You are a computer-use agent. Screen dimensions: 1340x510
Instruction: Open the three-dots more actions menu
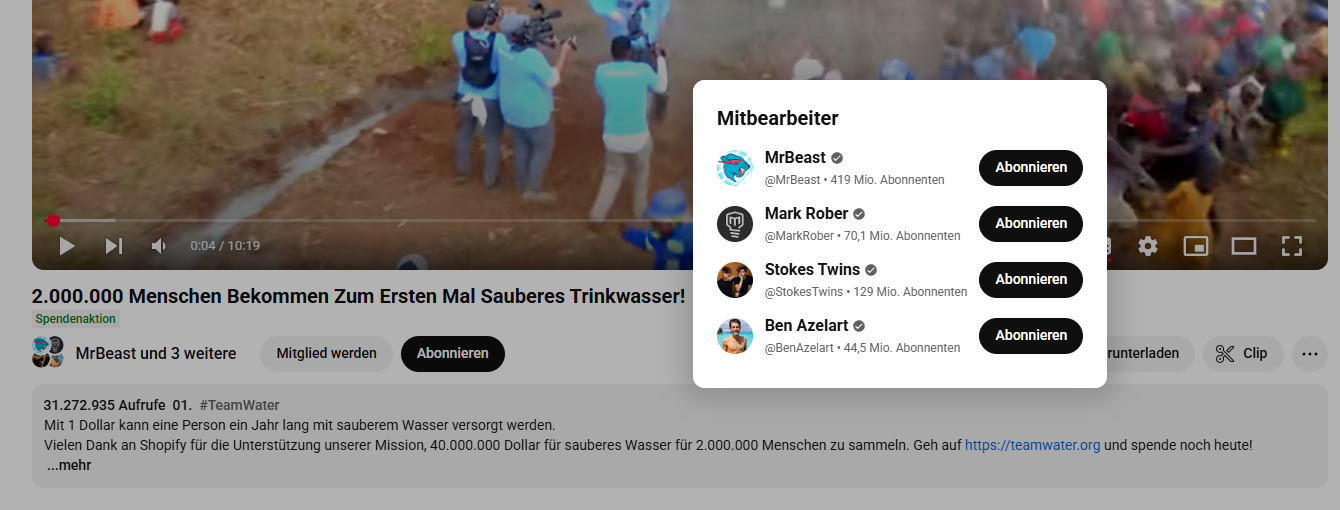point(1310,353)
